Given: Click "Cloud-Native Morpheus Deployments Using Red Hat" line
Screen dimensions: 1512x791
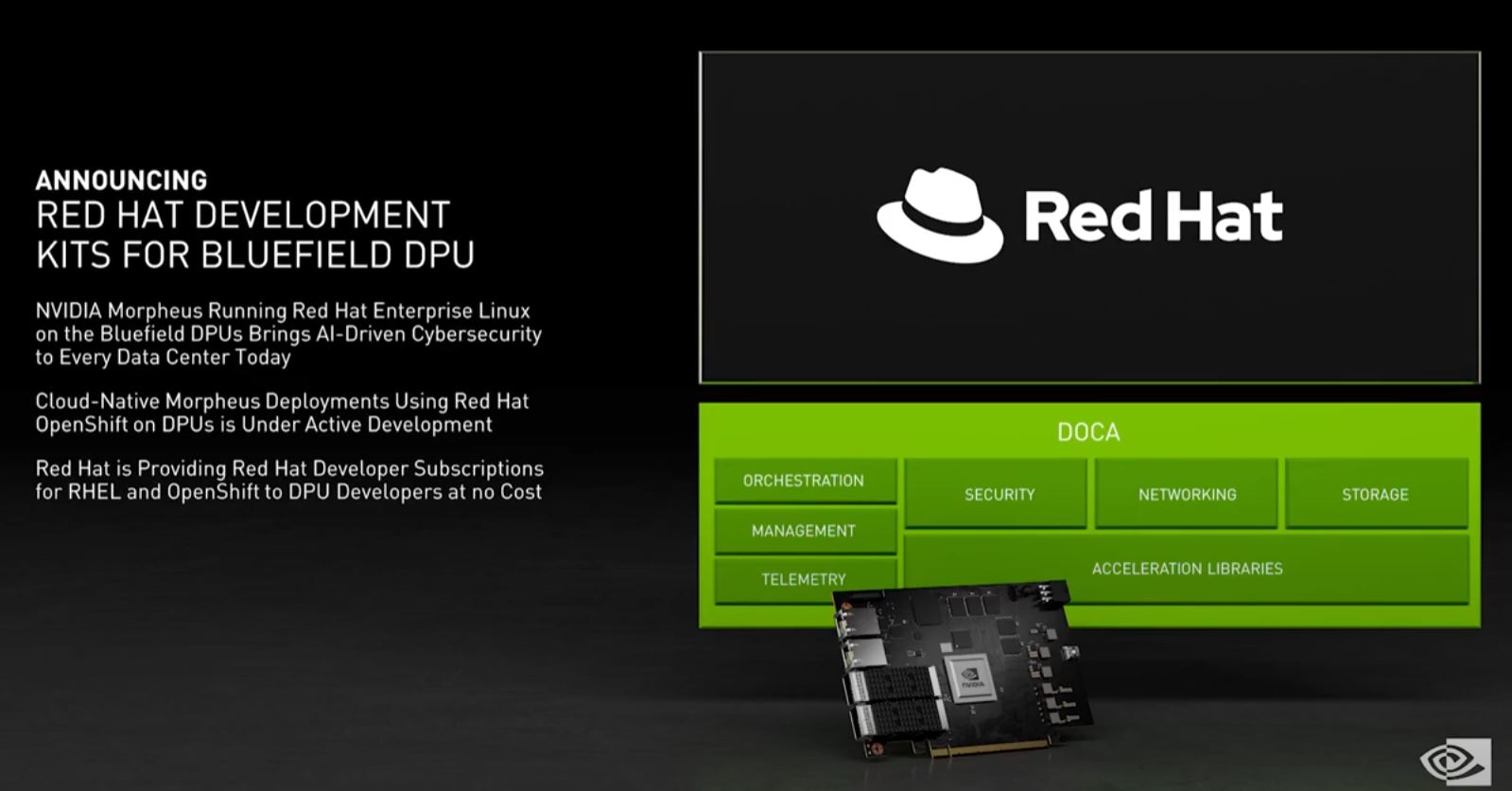Looking at the screenshot, I should (282, 401).
